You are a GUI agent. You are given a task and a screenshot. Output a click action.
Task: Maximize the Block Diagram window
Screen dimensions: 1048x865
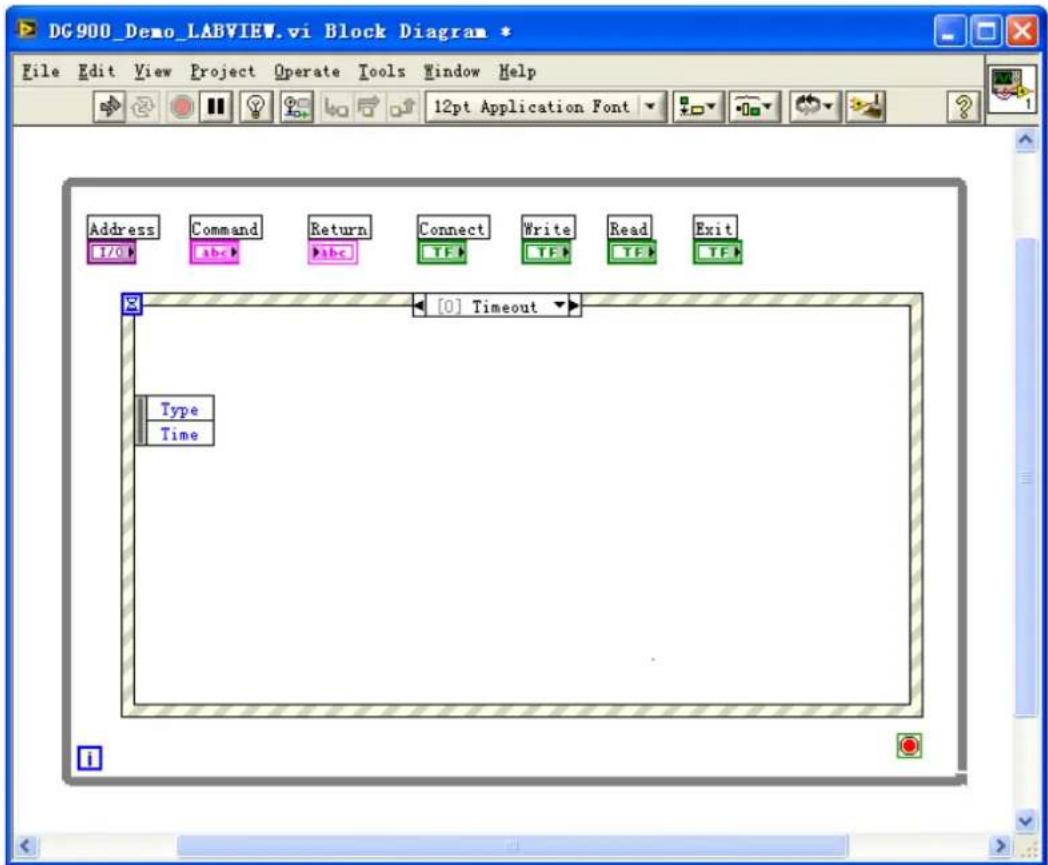(x=985, y=32)
